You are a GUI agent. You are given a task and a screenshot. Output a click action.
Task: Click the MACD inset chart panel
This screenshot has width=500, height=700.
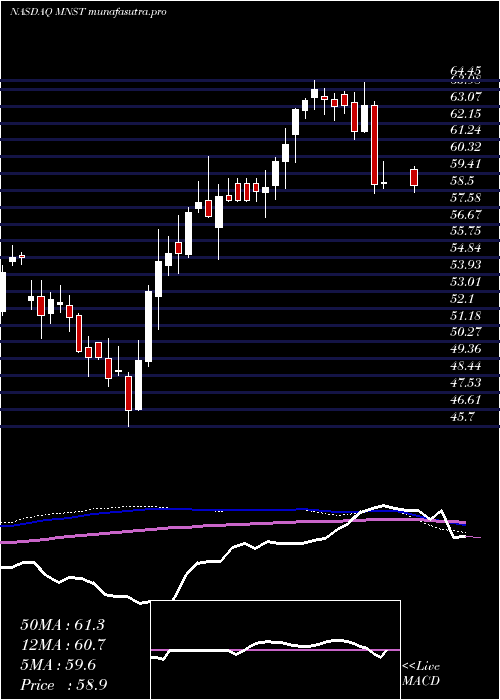275,650
